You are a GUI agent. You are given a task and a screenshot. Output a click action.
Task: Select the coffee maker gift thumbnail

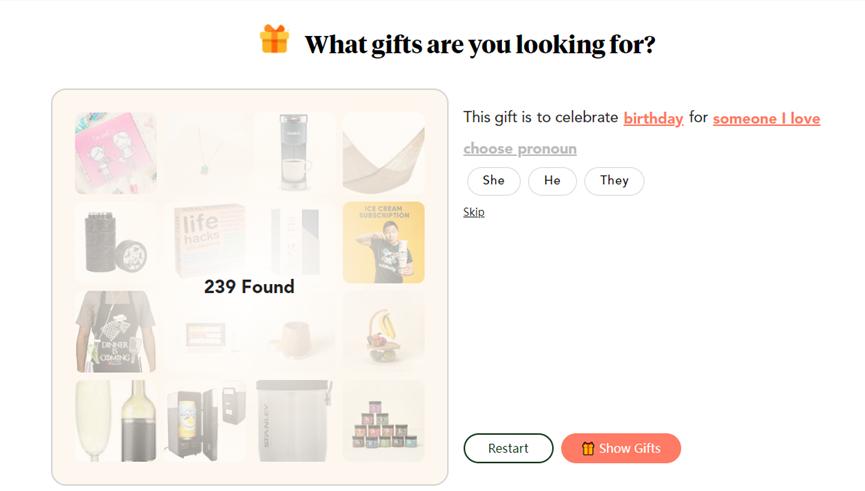click(x=294, y=153)
